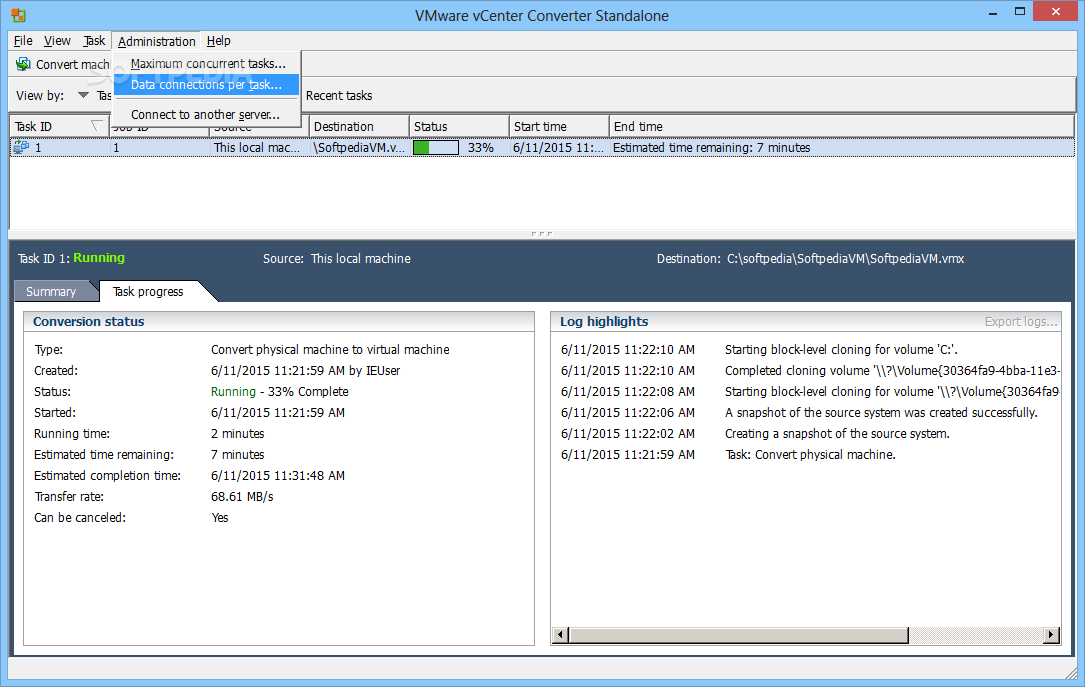Click the Export logs link
Viewport: 1085px width, 687px height.
pos(1021,322)
